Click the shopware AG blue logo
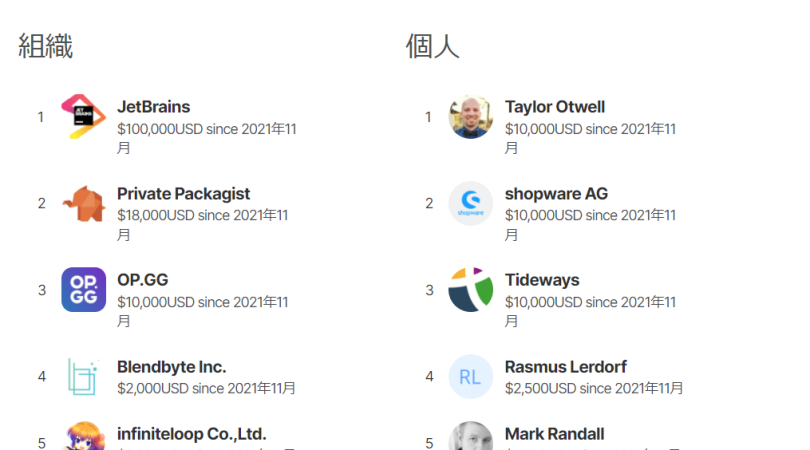The image size is (810, 450). click(x=471, y=204)
